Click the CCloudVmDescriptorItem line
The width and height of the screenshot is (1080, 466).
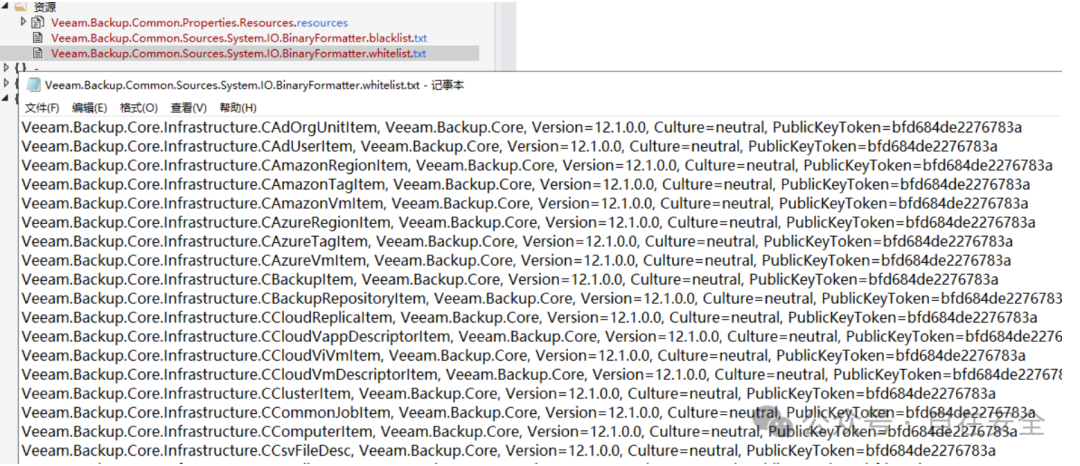tap(541, 375)
